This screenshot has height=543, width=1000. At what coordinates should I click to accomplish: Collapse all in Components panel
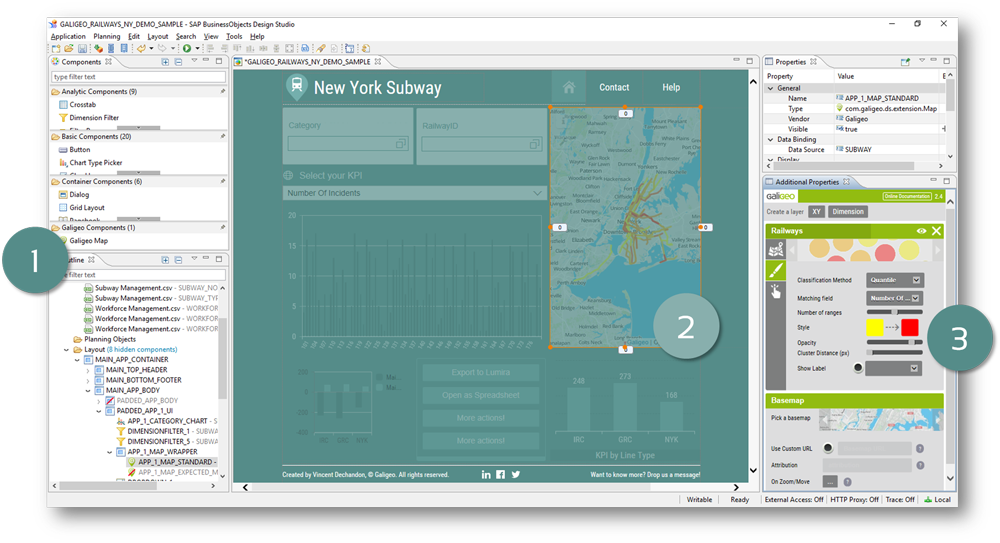(178, 62)
